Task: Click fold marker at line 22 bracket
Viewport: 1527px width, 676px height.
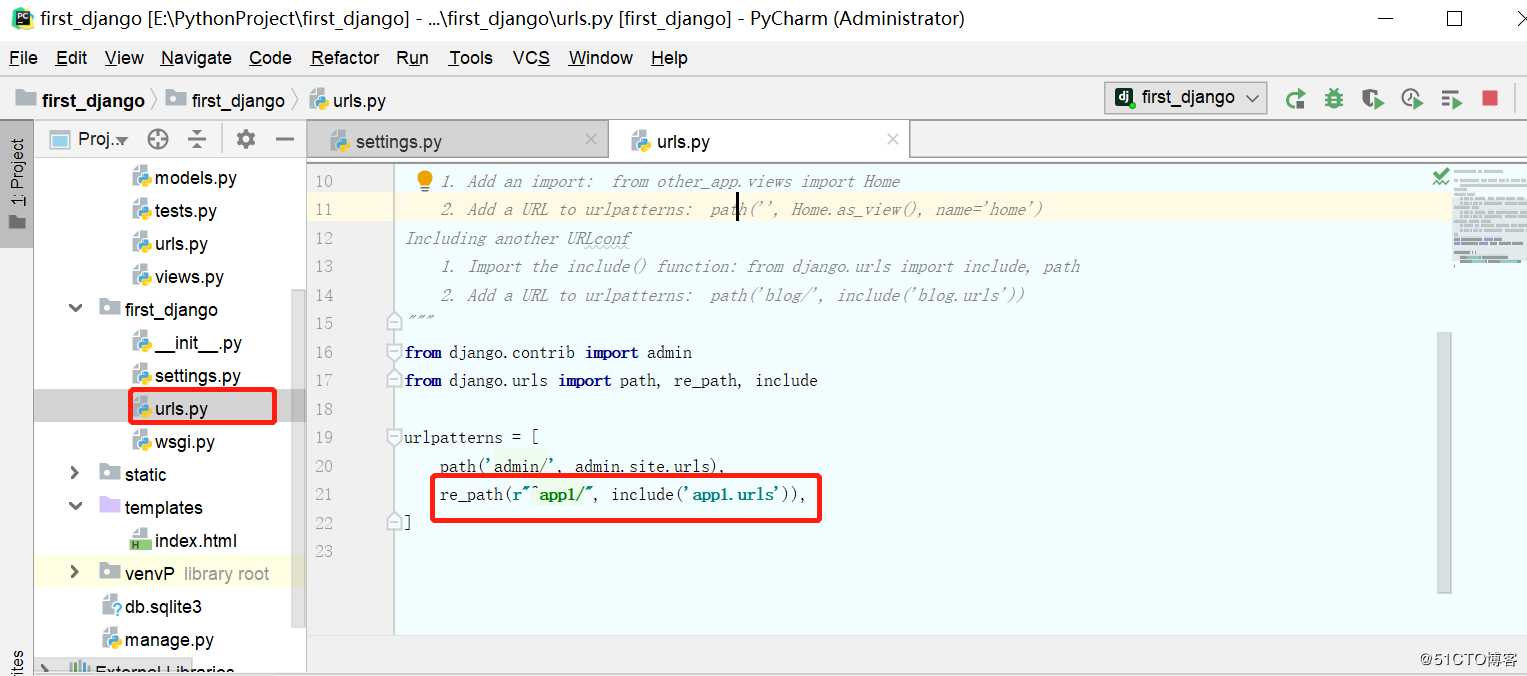Action: coord(394,522)
